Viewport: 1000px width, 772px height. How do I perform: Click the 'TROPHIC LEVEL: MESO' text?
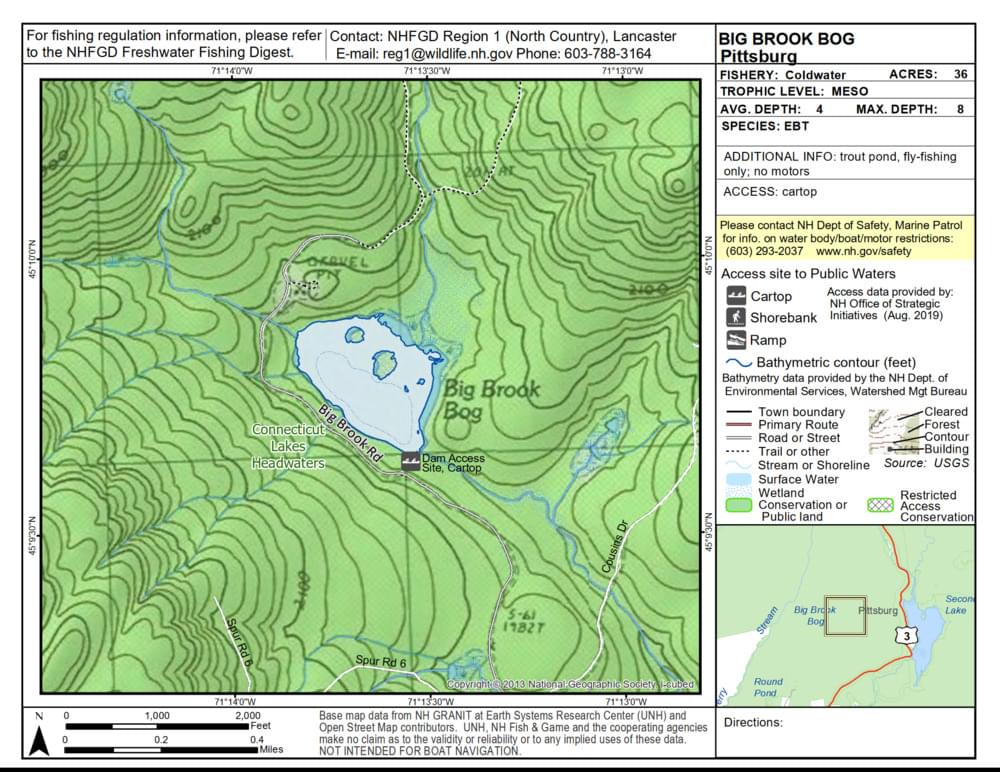pyautogui.click(x=794, y=91)
